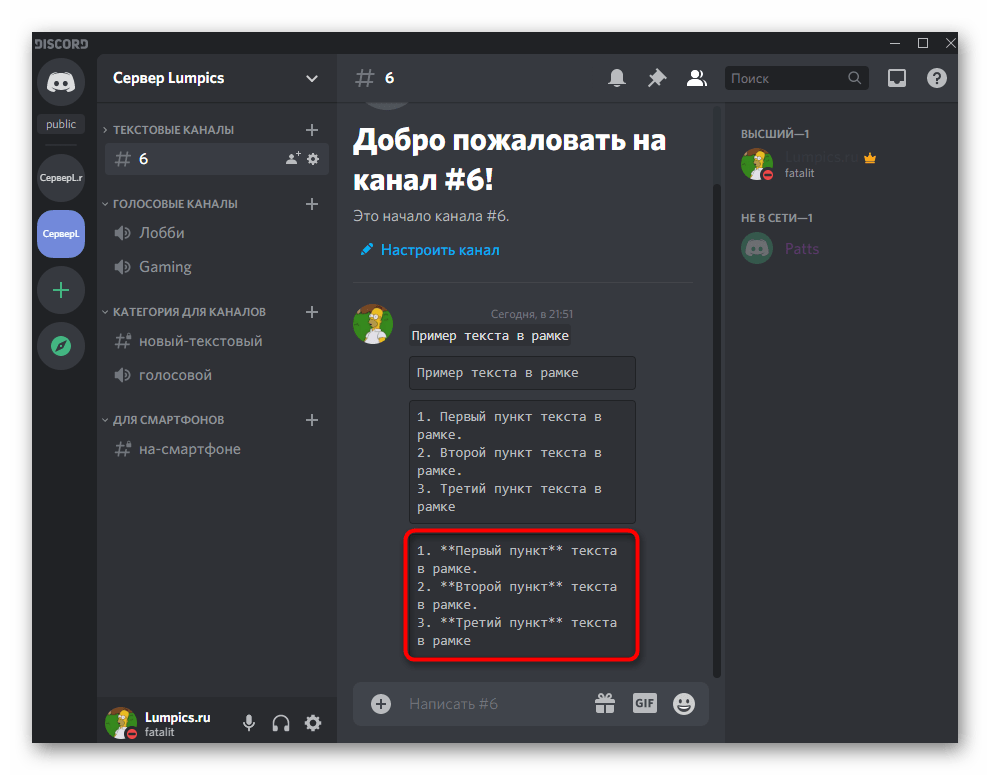Explore public servers via the compass icon
990x775 pixels.
(61, 346)
